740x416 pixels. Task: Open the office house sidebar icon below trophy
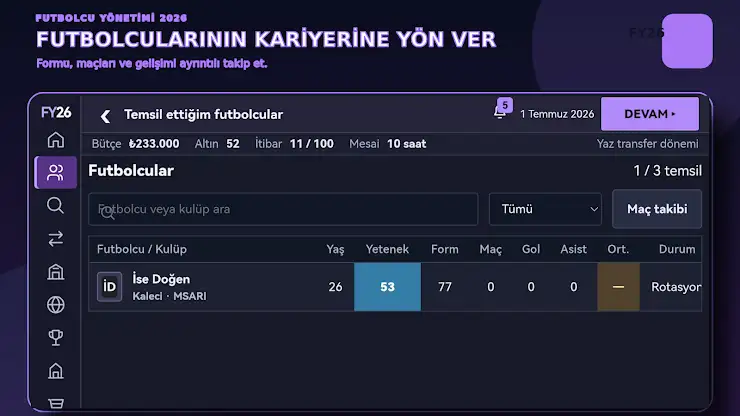pyautogui.click(x=56, y=371)
